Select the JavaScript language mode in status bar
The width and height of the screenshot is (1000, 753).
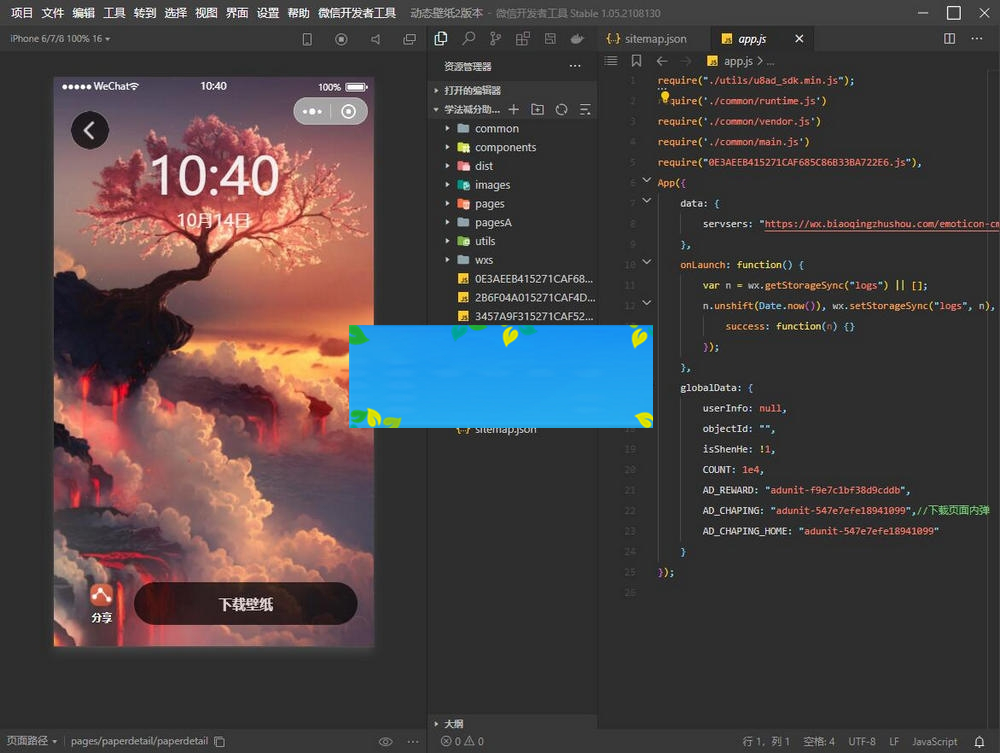[x=934, y=741]
